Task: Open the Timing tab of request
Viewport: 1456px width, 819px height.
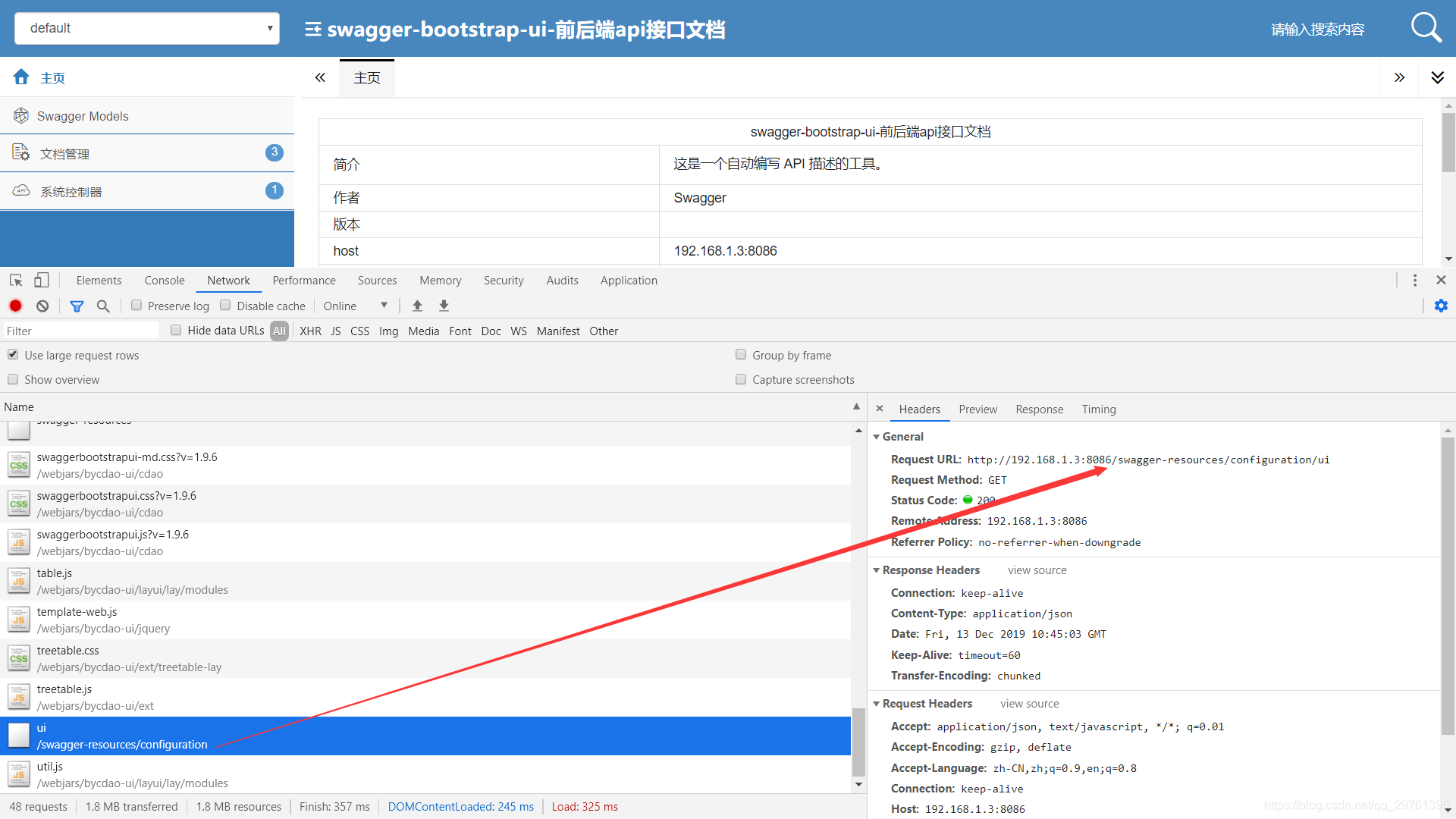Action: click(x=1099, y=409)
